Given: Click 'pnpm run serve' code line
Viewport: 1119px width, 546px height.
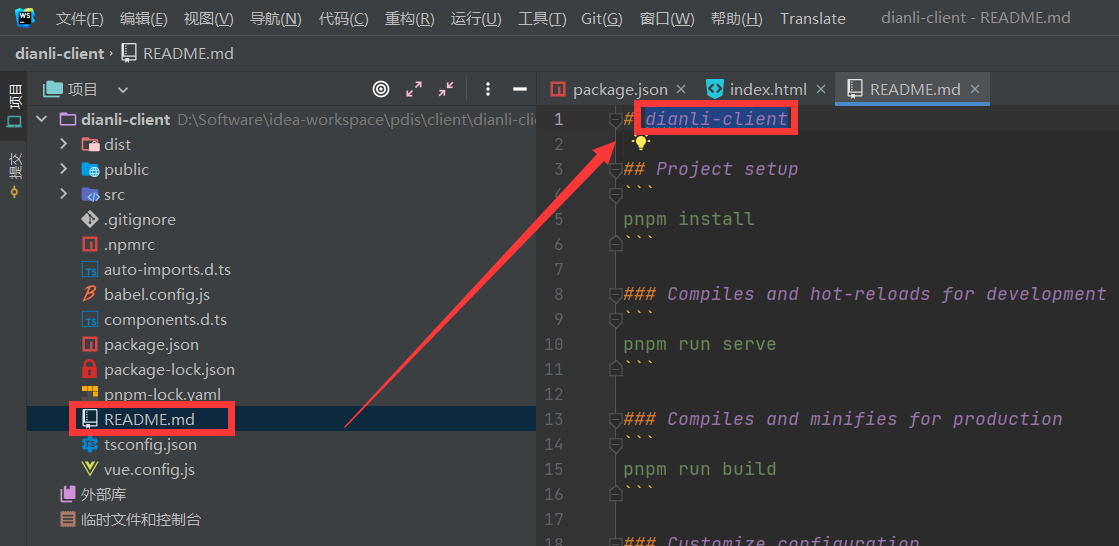Looking at the screenshot, I should 699,344.
